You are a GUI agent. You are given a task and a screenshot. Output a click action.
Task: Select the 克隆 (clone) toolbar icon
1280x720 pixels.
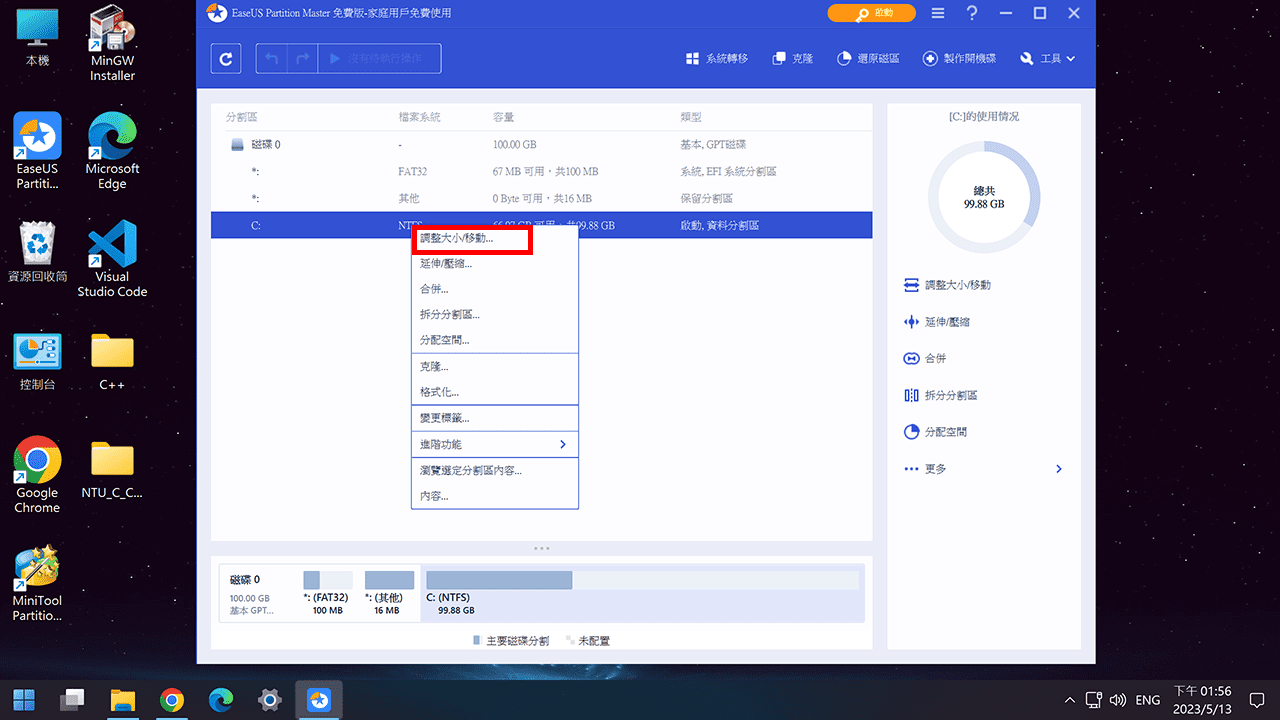pos(792,58)
